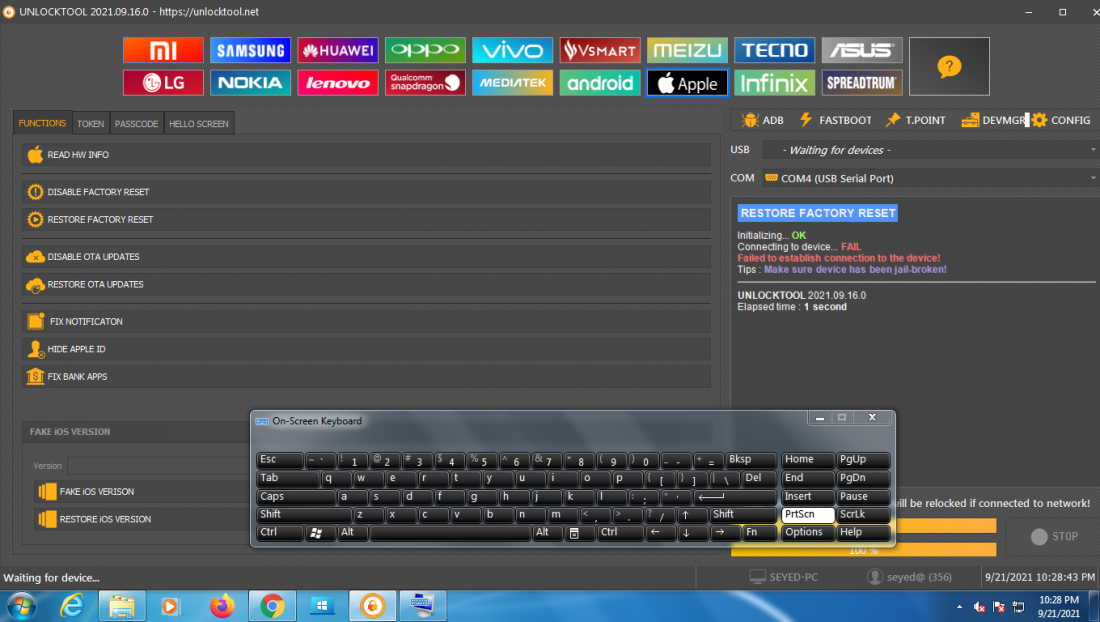The height and width of the screenshot is (622, 1100).
Task: Click the Caps key on On-Screen Keyboard
Action: coord(296,496)
